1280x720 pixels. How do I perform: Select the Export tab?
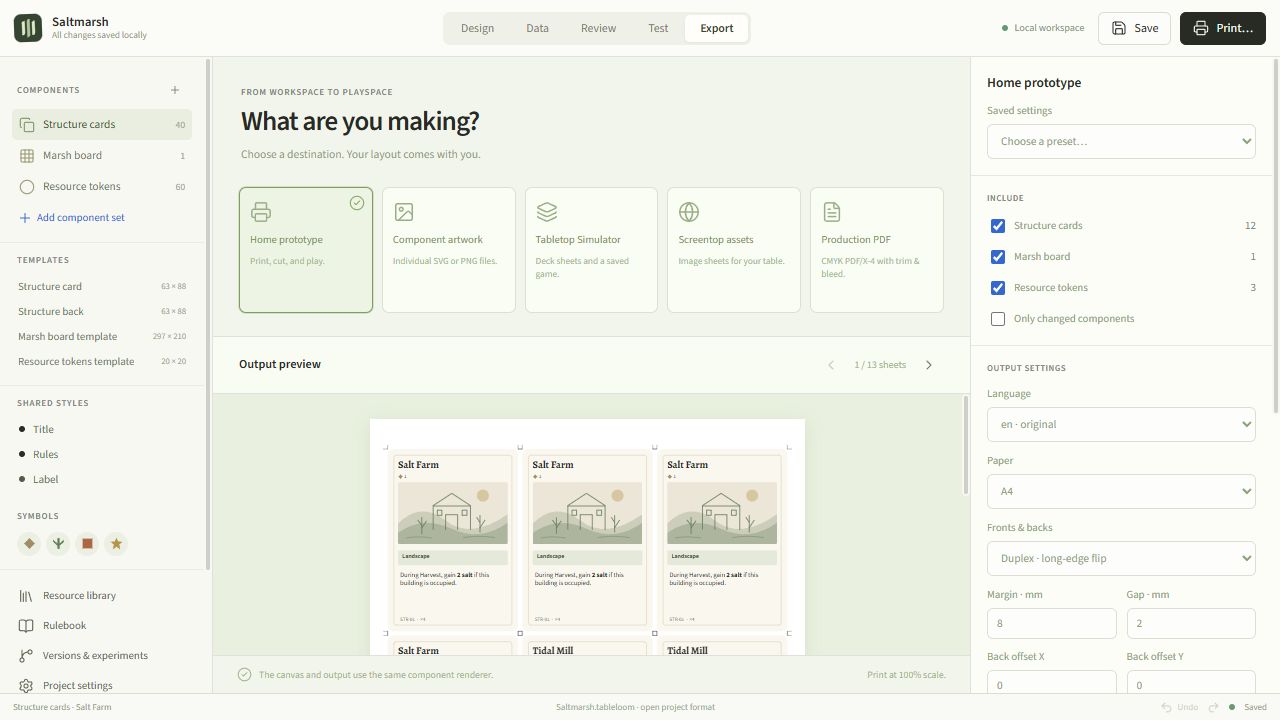pyautogui.click(x=716, y=28)
